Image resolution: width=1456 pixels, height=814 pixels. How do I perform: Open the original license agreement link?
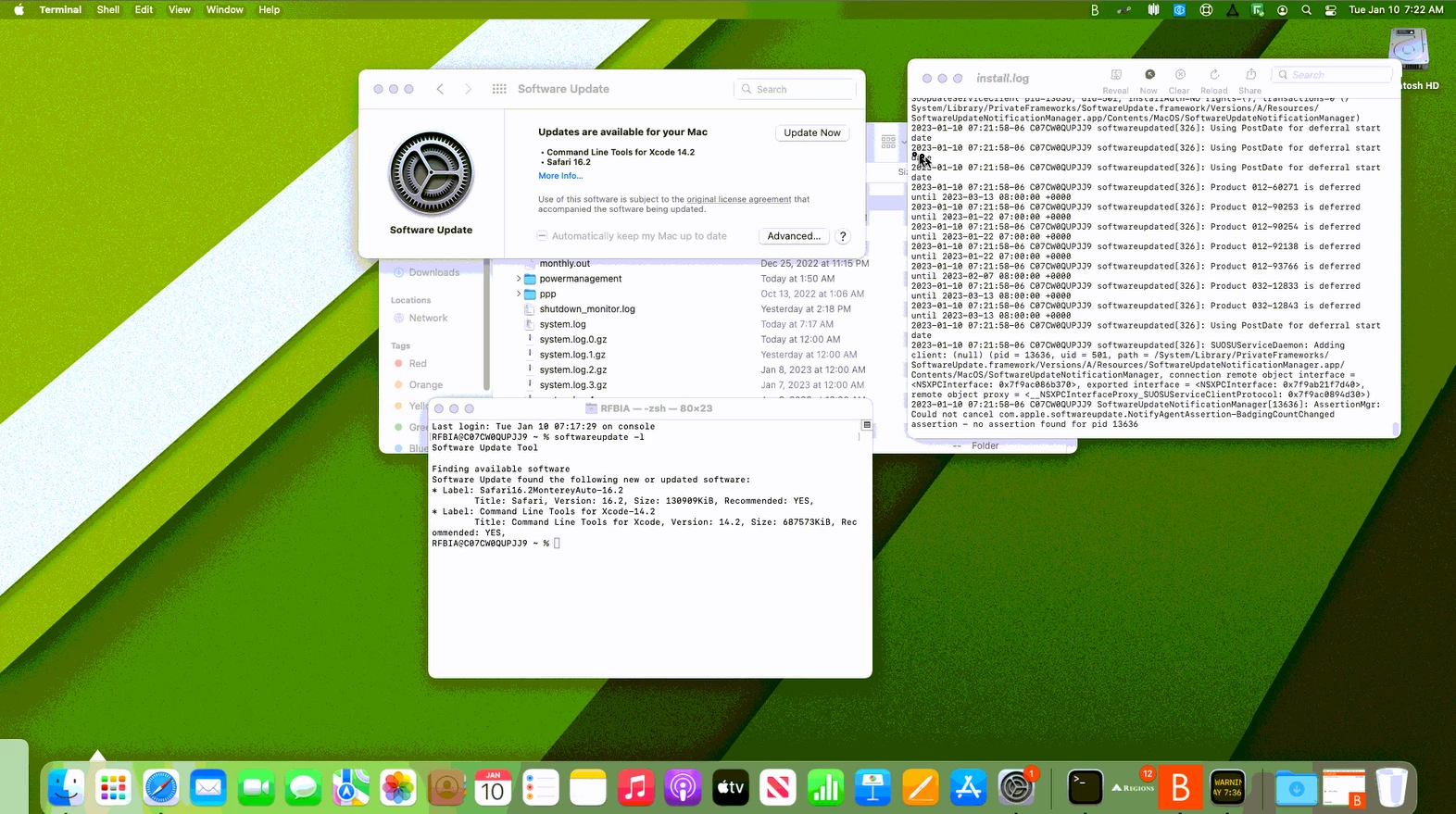click(x=738, y=199)
